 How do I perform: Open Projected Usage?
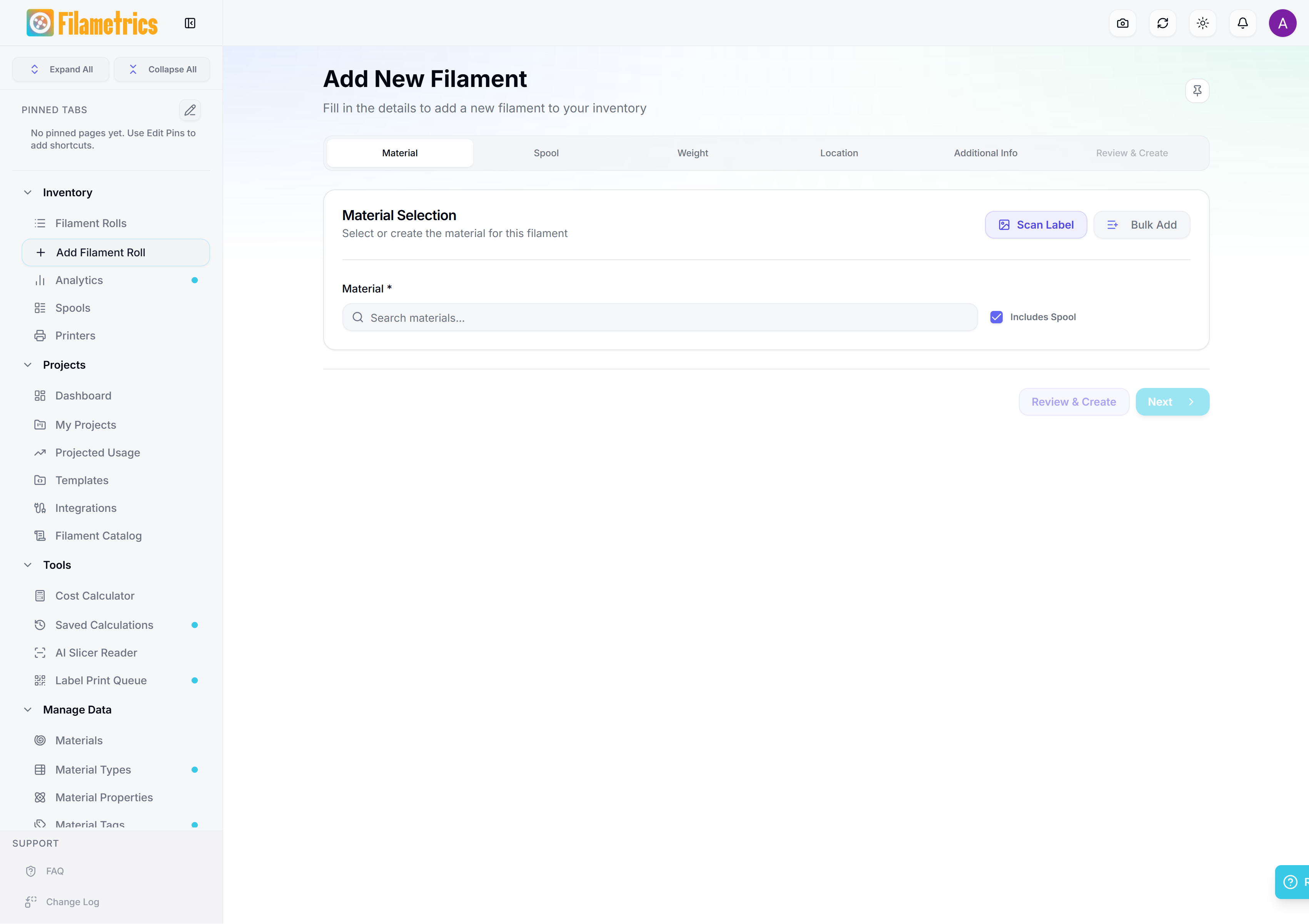(116, 452)
